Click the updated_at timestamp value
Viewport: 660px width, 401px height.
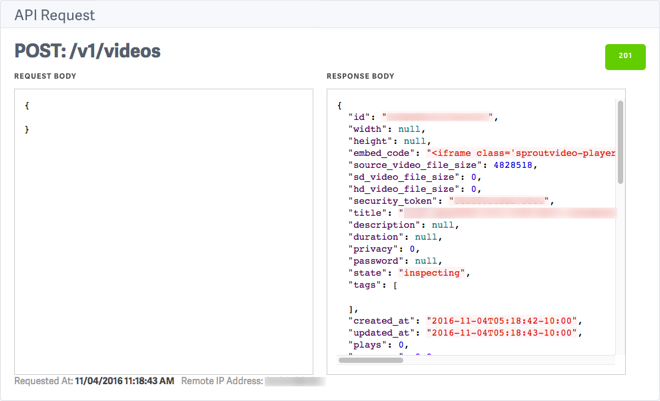pyautogui.click(x=501, y=333)
